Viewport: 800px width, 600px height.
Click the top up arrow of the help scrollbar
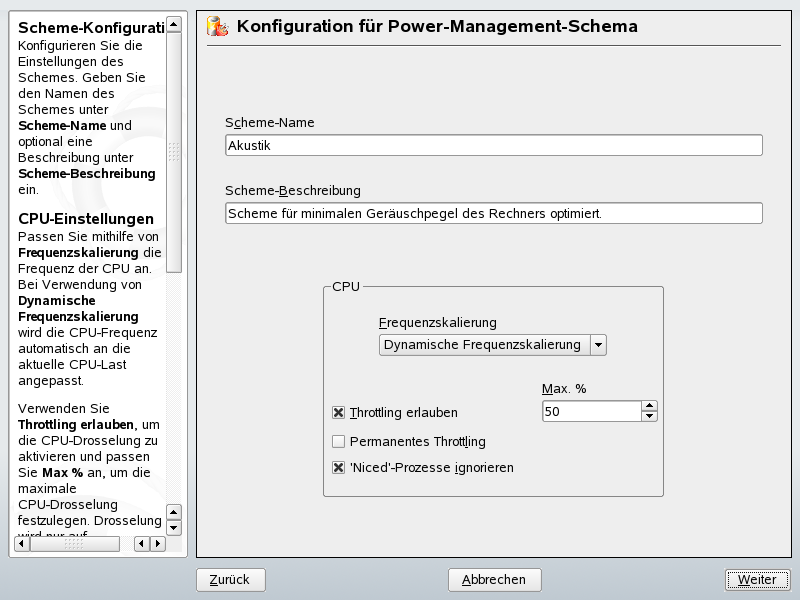(174, 23)
